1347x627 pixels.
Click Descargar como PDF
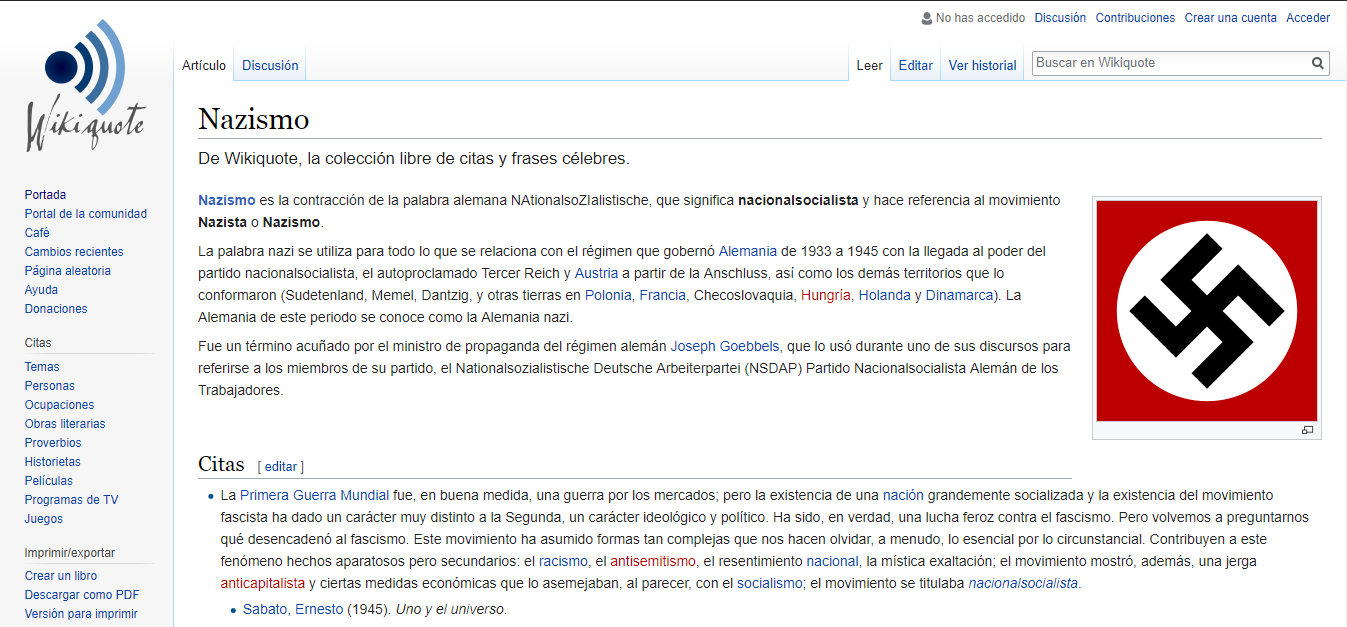click(82, 595)
